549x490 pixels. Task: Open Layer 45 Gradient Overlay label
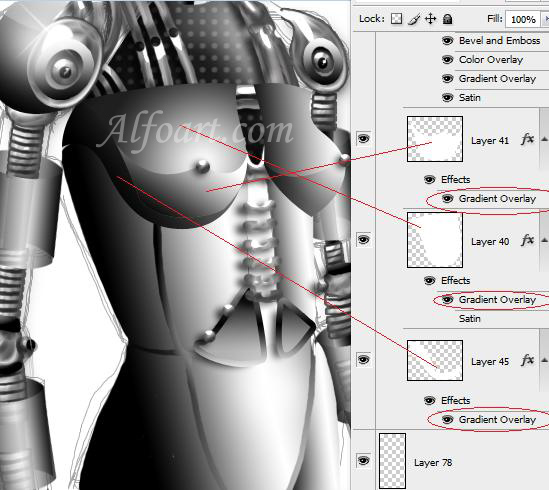(x=498, y=419)
